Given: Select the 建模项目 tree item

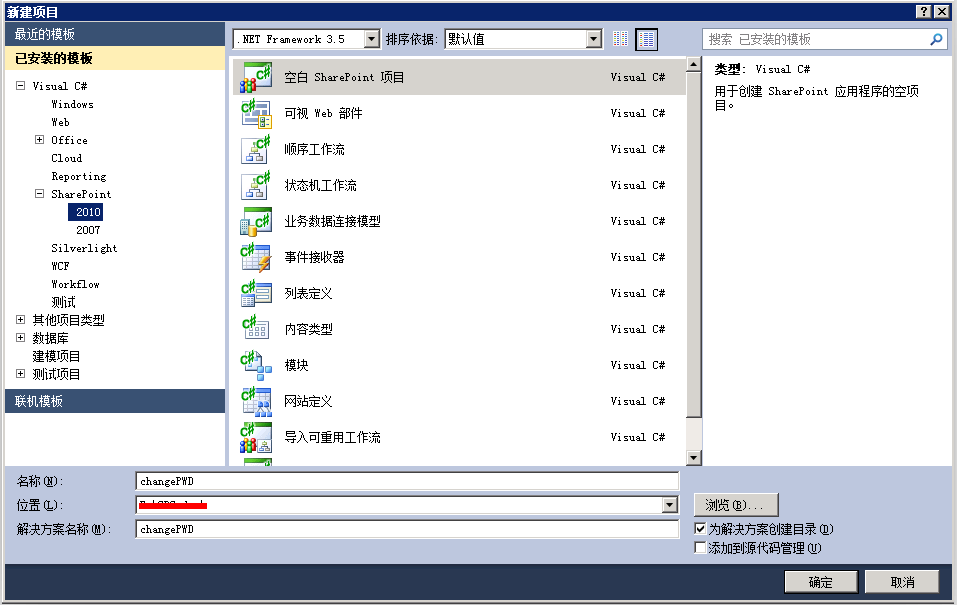Looking at the screenshot, I should pyautogui.click(x=56, y=356).
